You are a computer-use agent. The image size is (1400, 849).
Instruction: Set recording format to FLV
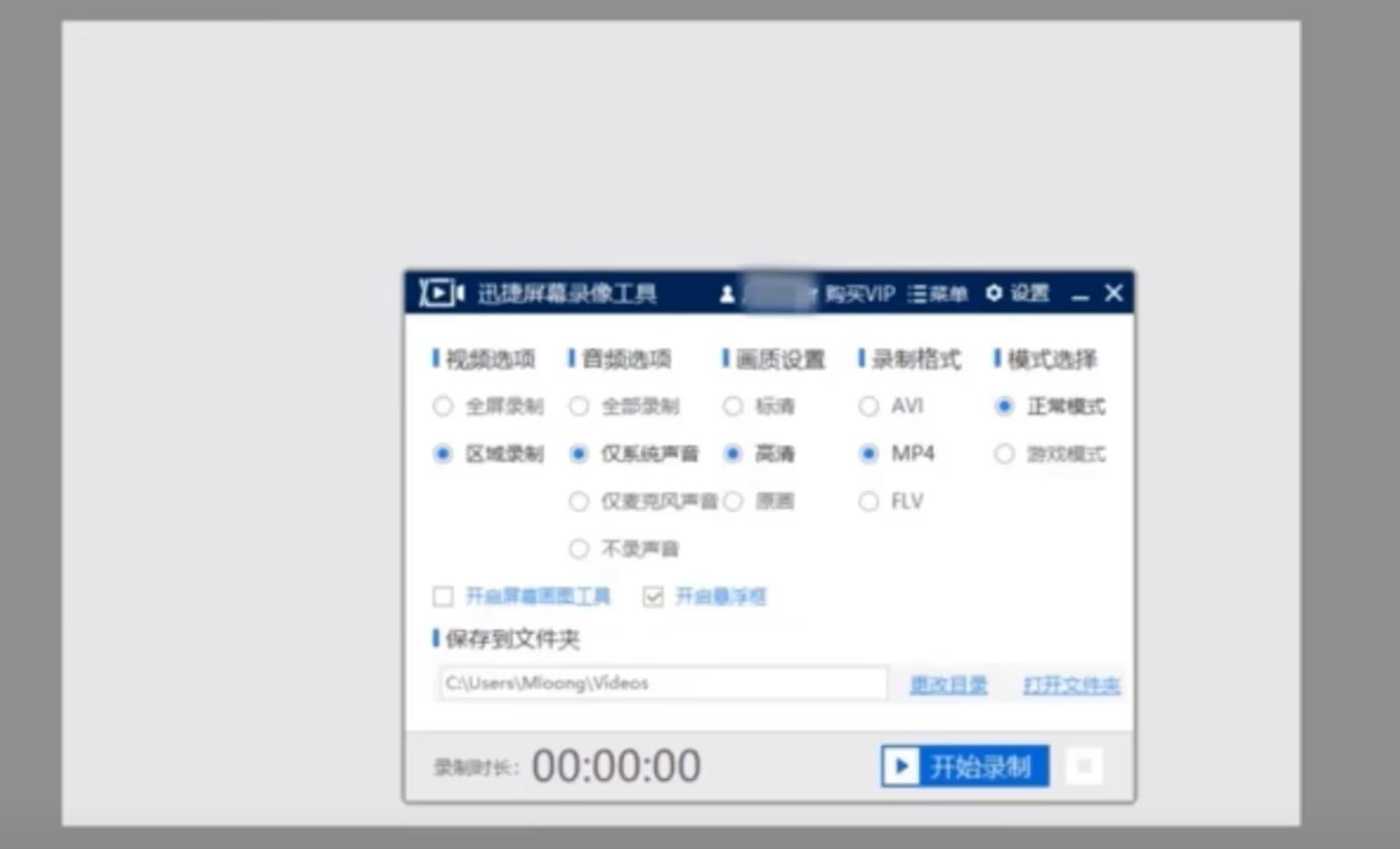(x=869, y=501)
